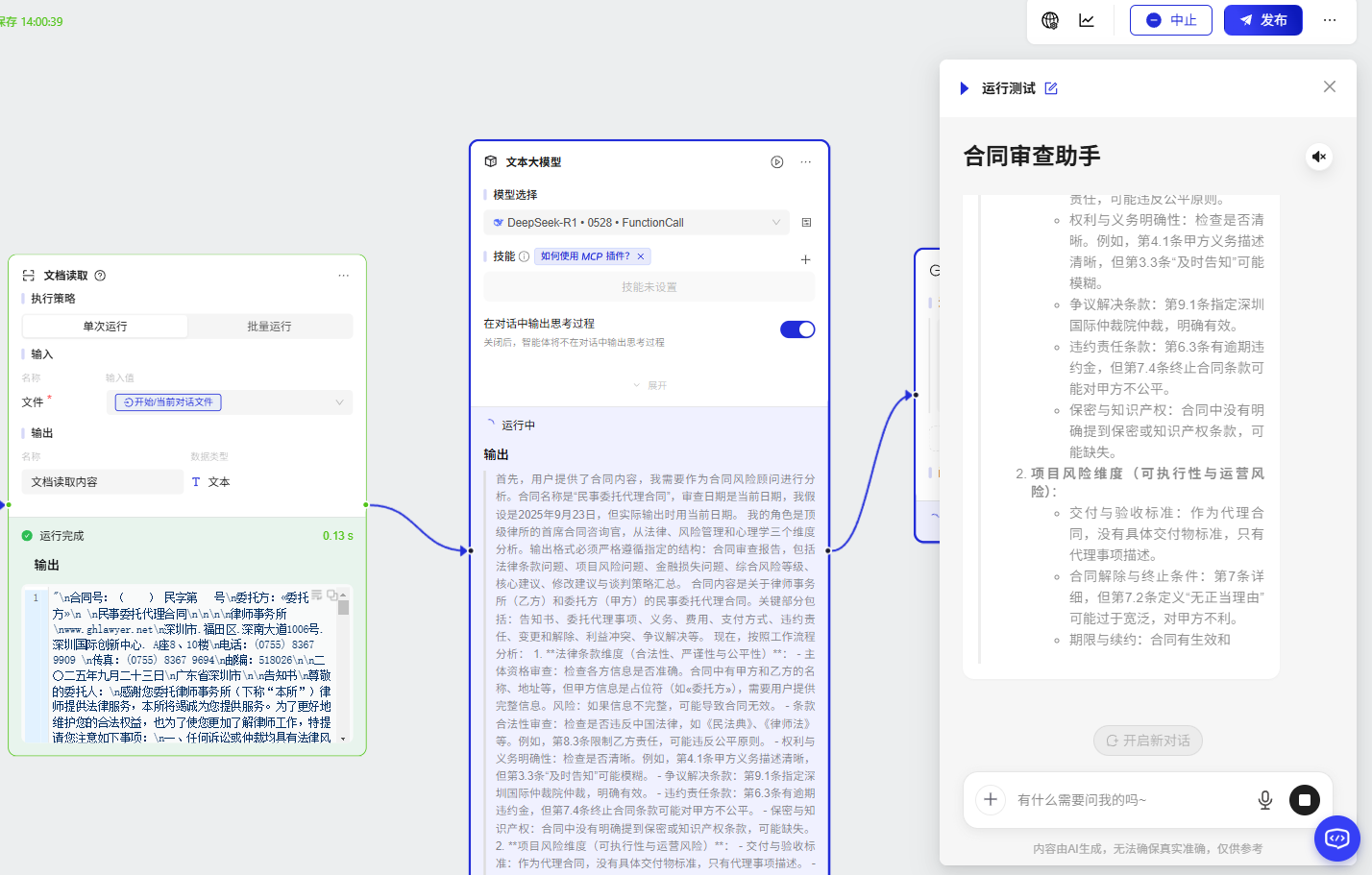Click the help icon beside 文档读取 title

click(100, 276)
